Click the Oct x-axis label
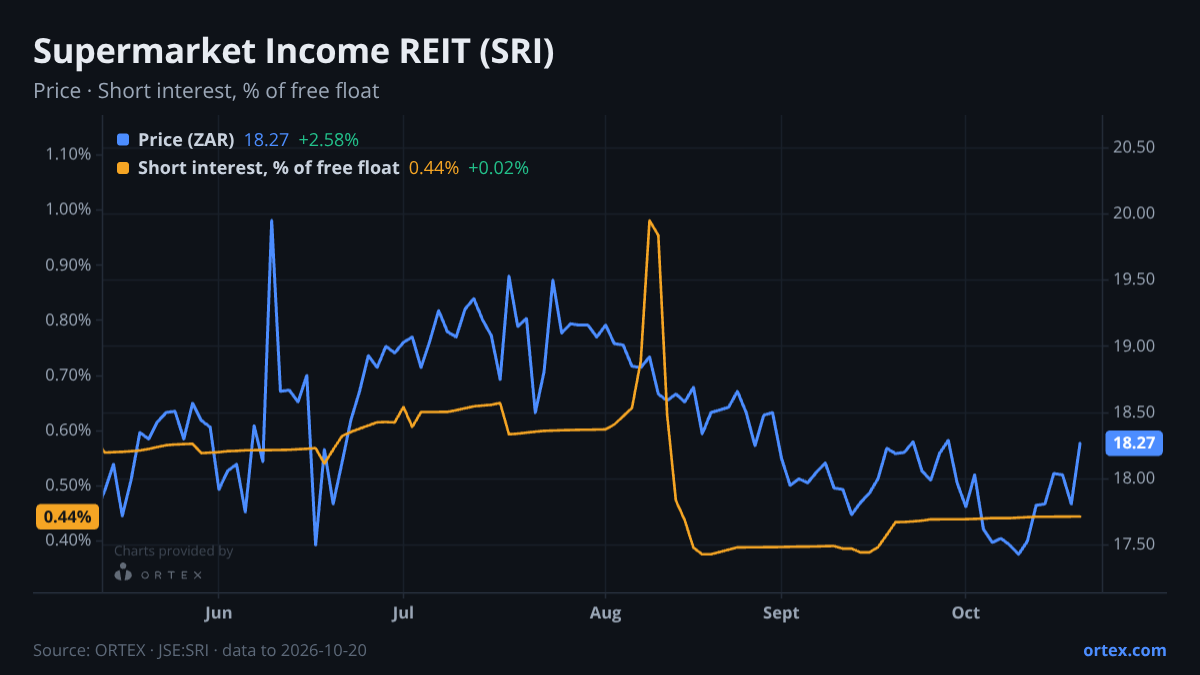Viewport: 1200px width, 675px height. pos(965,613)
